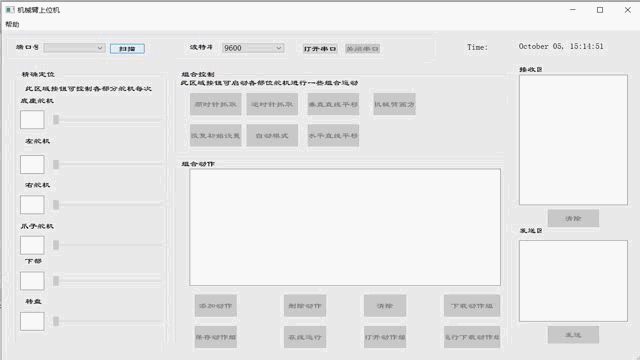Click the 顺时针抓取 button
This screenshot has width=640, height=360.
point(215,104)
